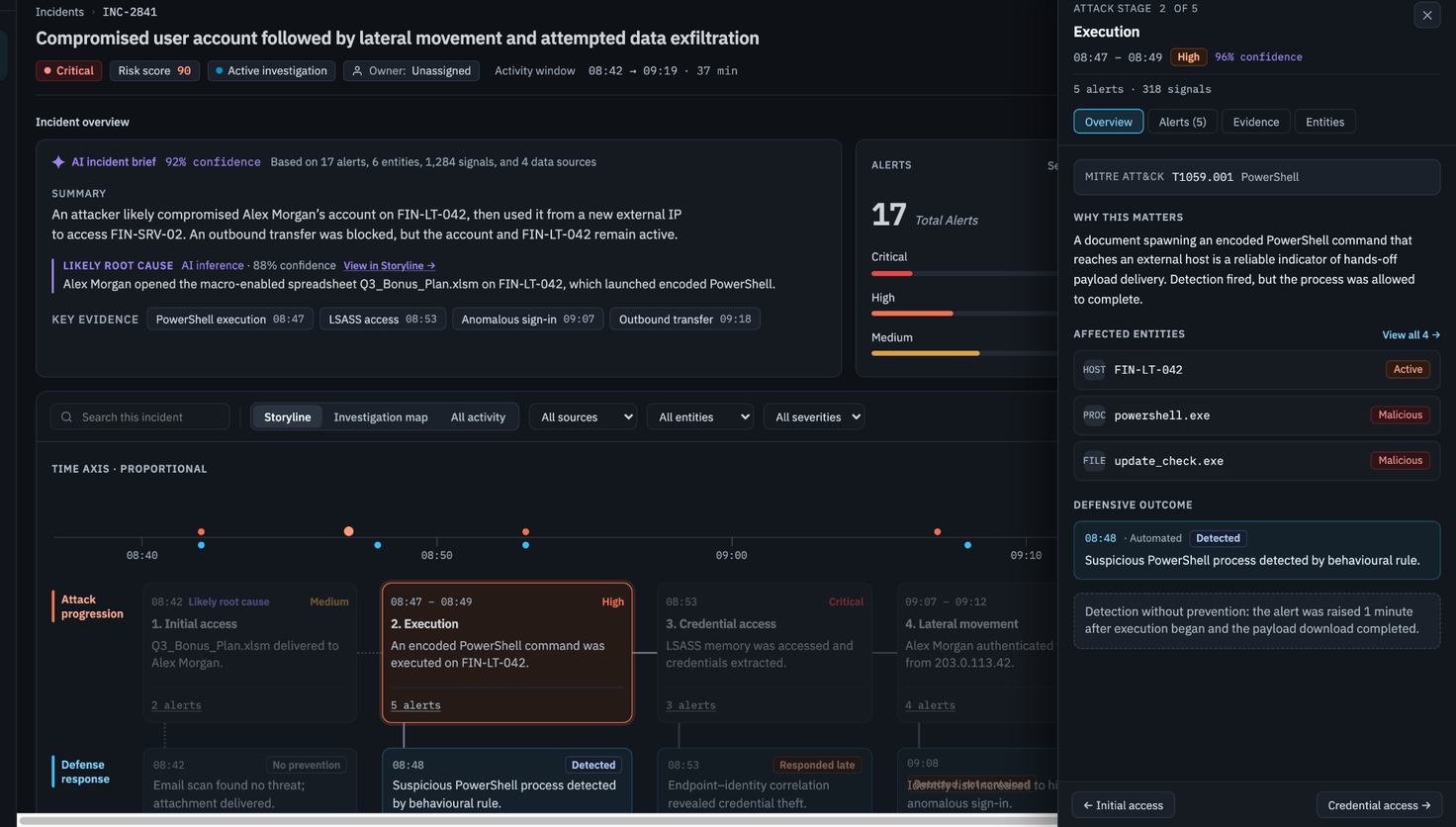Viewport: 1456px width, 827px height.
Task: Go to next stage Credential access
Action: click(x=1379, y=805)
